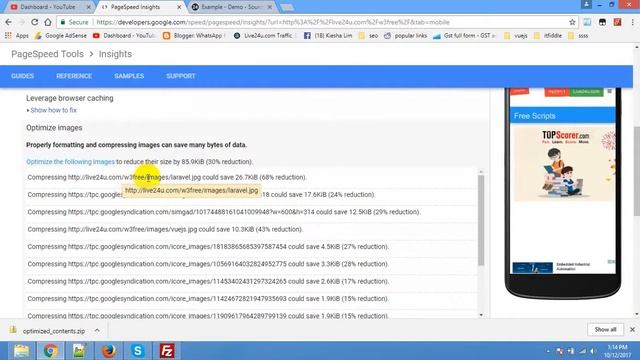Viewport: 640px width, 360px height.
Task: Click the vuejs.jpg compression result line
Action: (165, 229)
